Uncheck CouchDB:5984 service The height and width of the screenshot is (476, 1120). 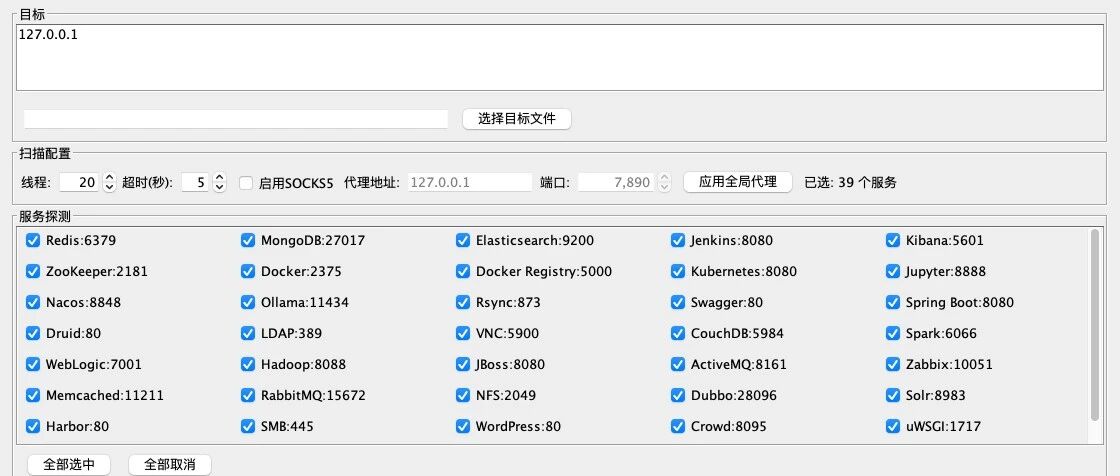[678, 333]
